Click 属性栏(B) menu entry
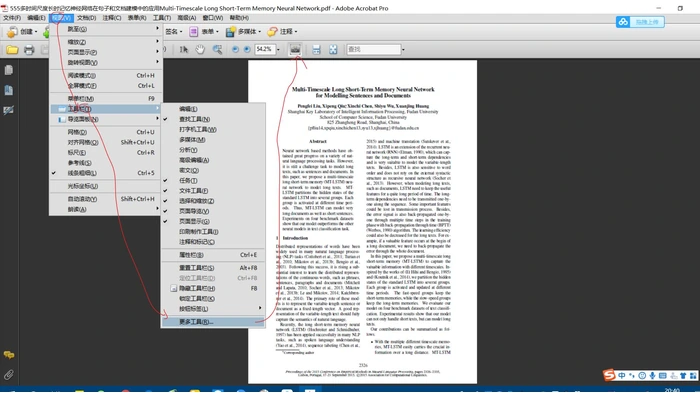Image resolution: width=700 pixels, height=395 pixels. 213,255
